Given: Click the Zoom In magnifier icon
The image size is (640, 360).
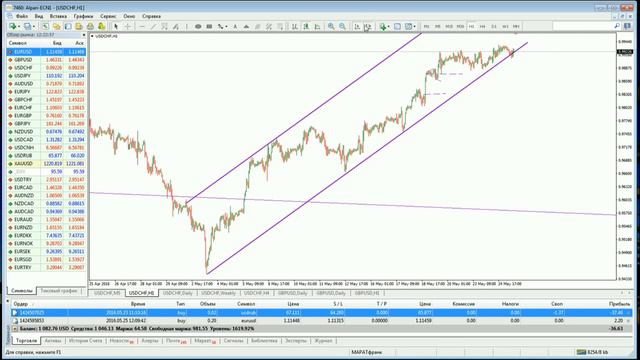Looking at the screenshot, I should coord(331,27).
